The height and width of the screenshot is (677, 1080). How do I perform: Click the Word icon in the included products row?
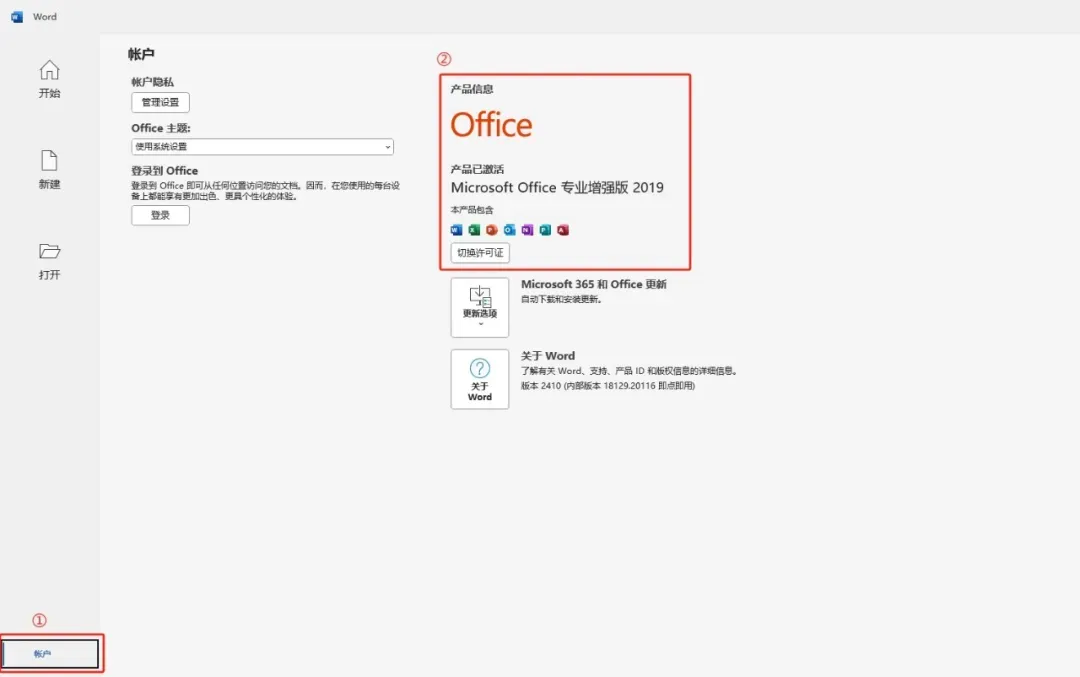456,230
